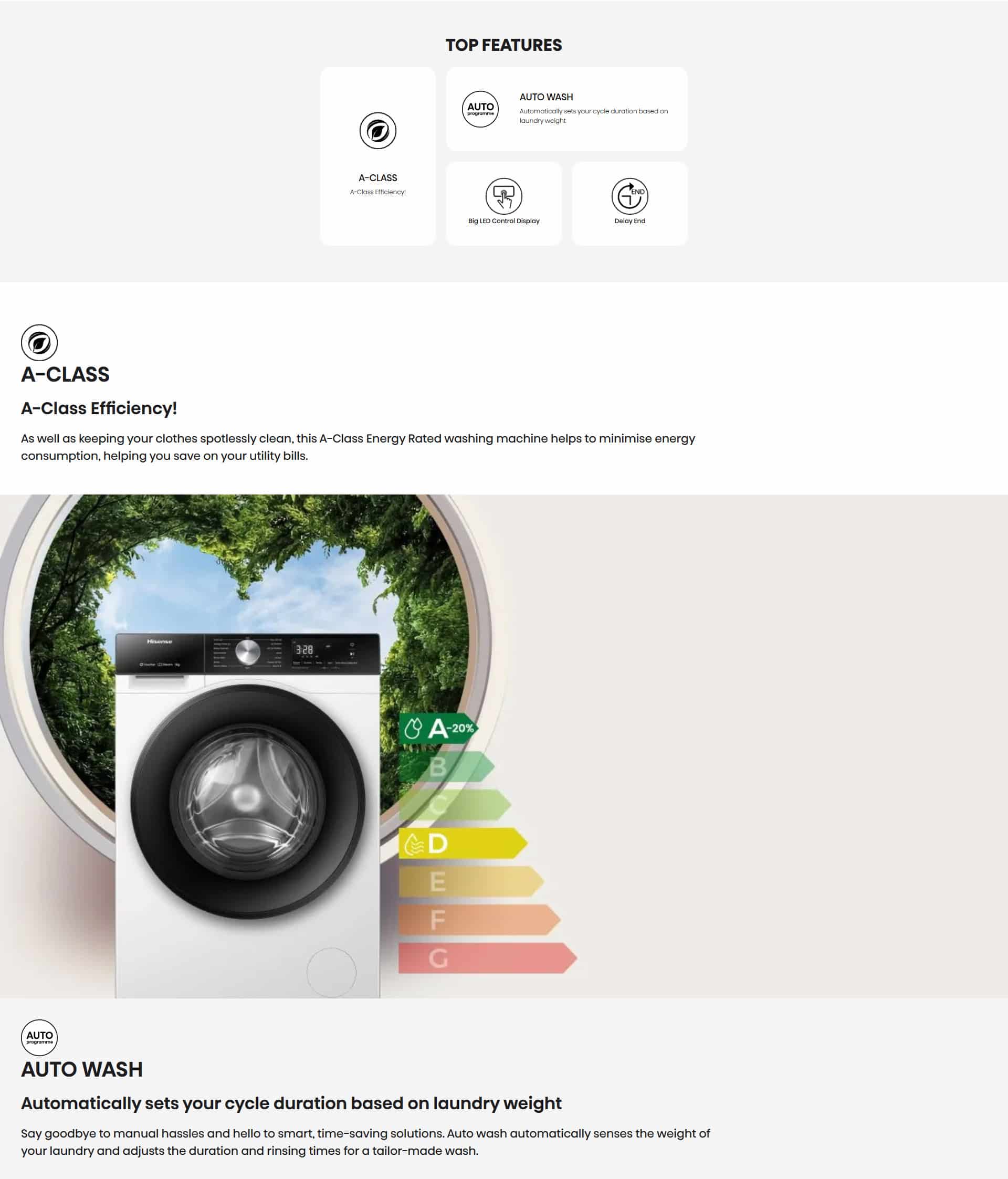Click the orange F energy rating arrow

(479, 920)
